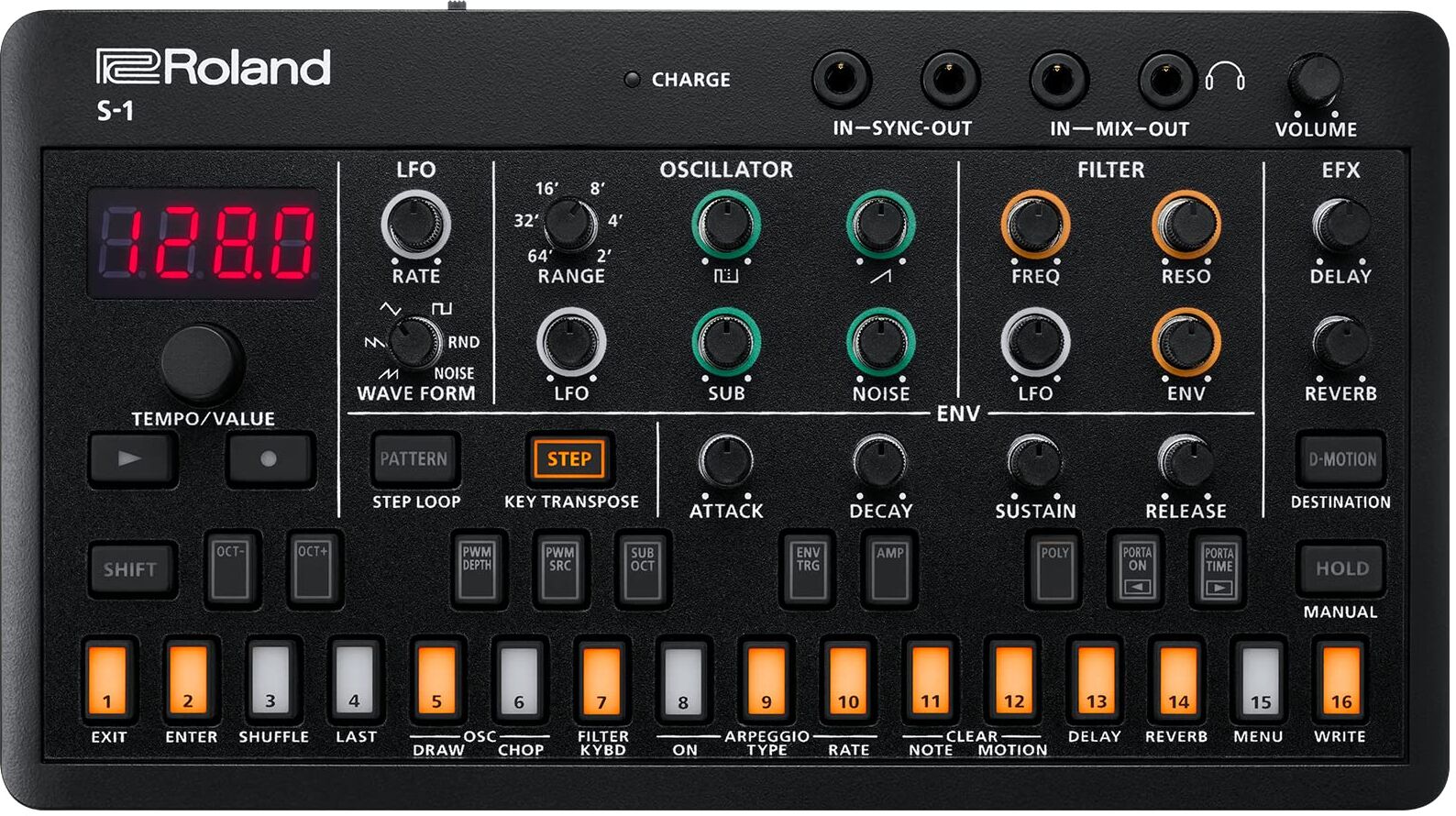Click the NOISE level knob
The width and height of the screenshot is (1456, 816).
point(880,342)
